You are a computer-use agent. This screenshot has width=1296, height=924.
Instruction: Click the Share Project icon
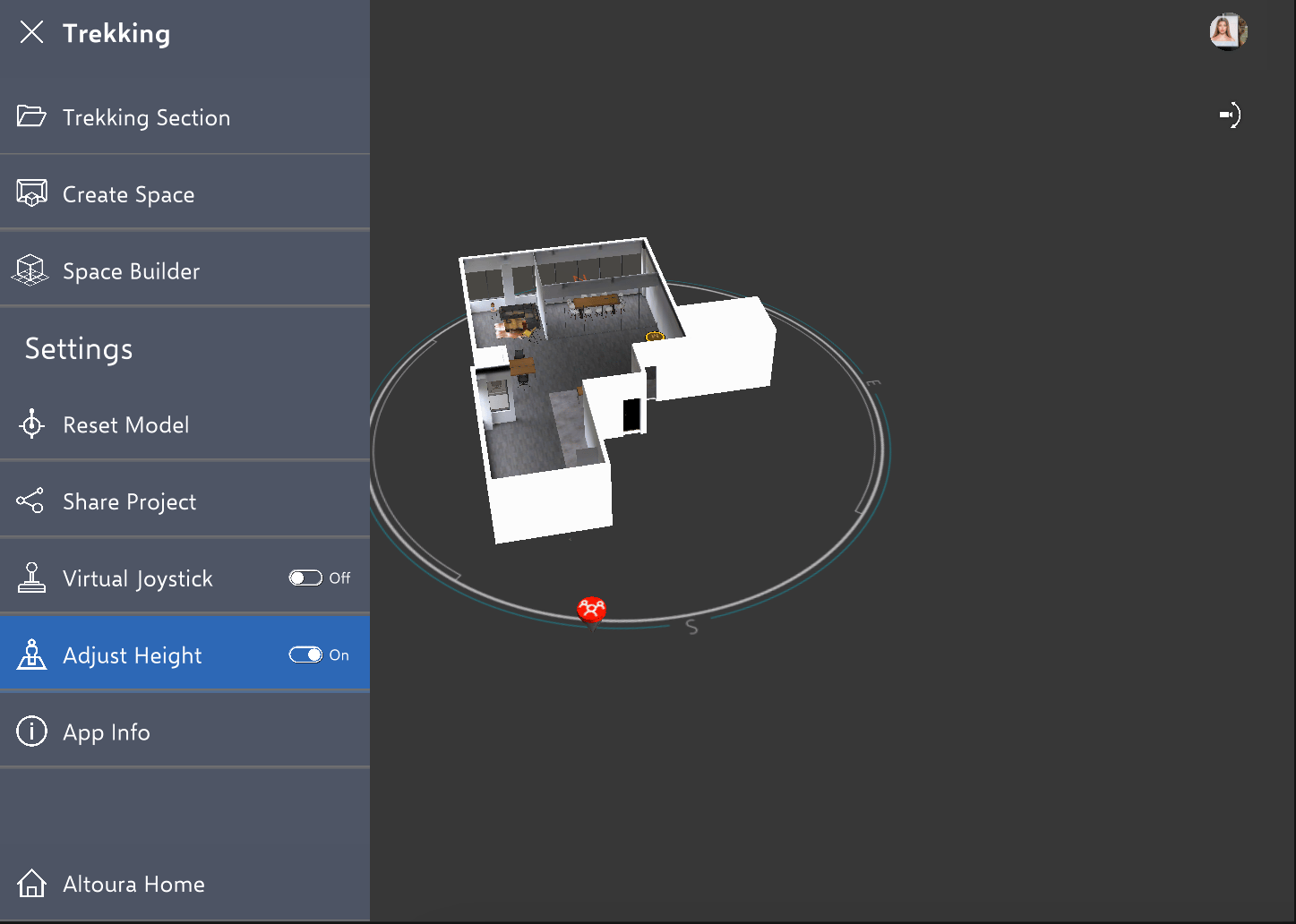point(30,500)
